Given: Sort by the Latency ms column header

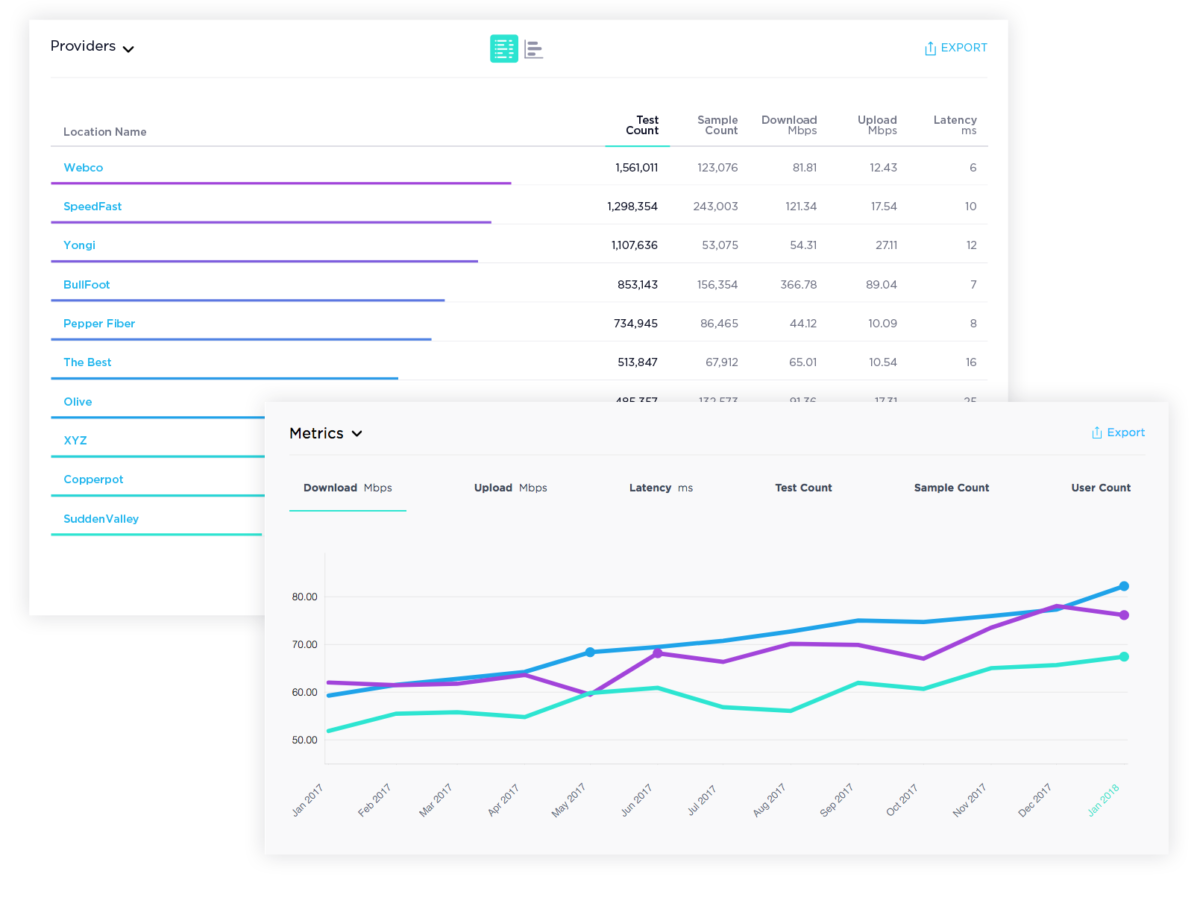Looking at the screenshot, I should [x=954, y=125].
